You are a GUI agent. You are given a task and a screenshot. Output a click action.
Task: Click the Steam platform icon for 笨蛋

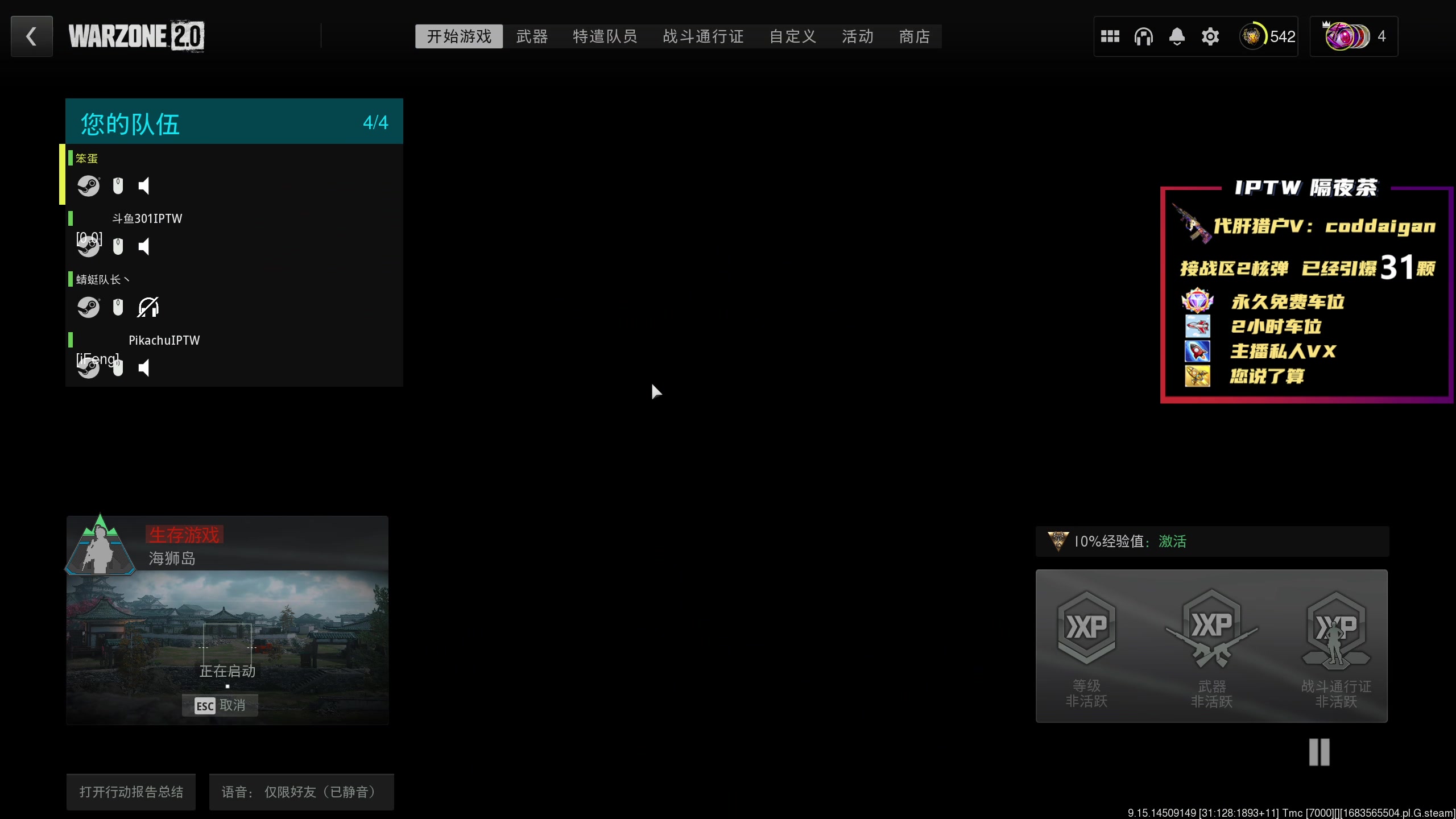(88, 186)
